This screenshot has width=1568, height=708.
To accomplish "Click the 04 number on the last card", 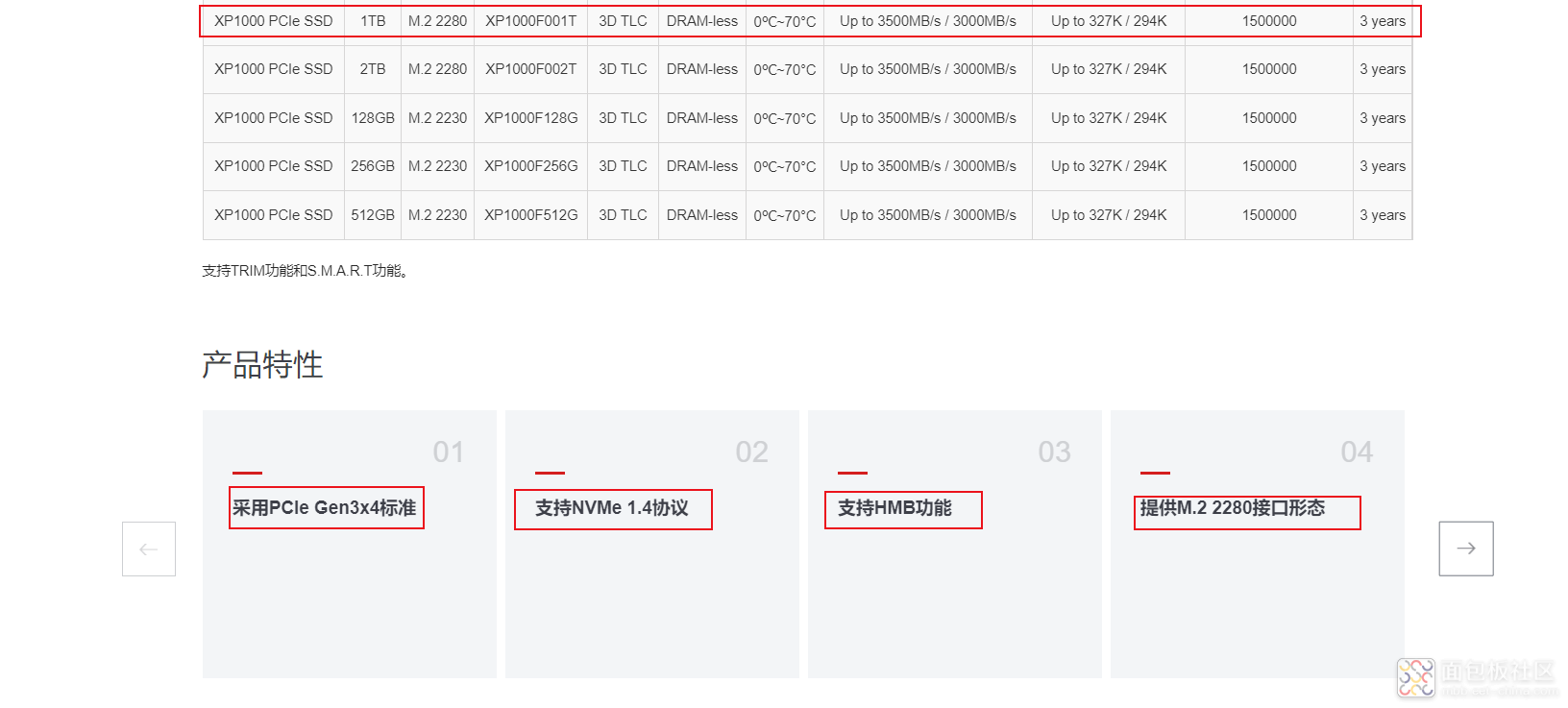I will click(1357, 452).
